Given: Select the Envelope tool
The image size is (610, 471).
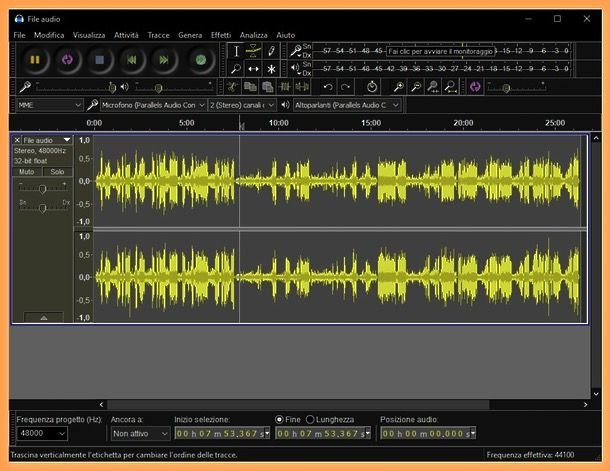Looking at the screenshot, I should click(x=253, y=51).
